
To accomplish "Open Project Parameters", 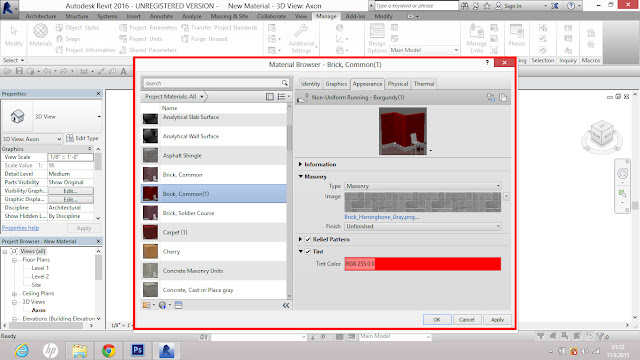I will [148, 28].
